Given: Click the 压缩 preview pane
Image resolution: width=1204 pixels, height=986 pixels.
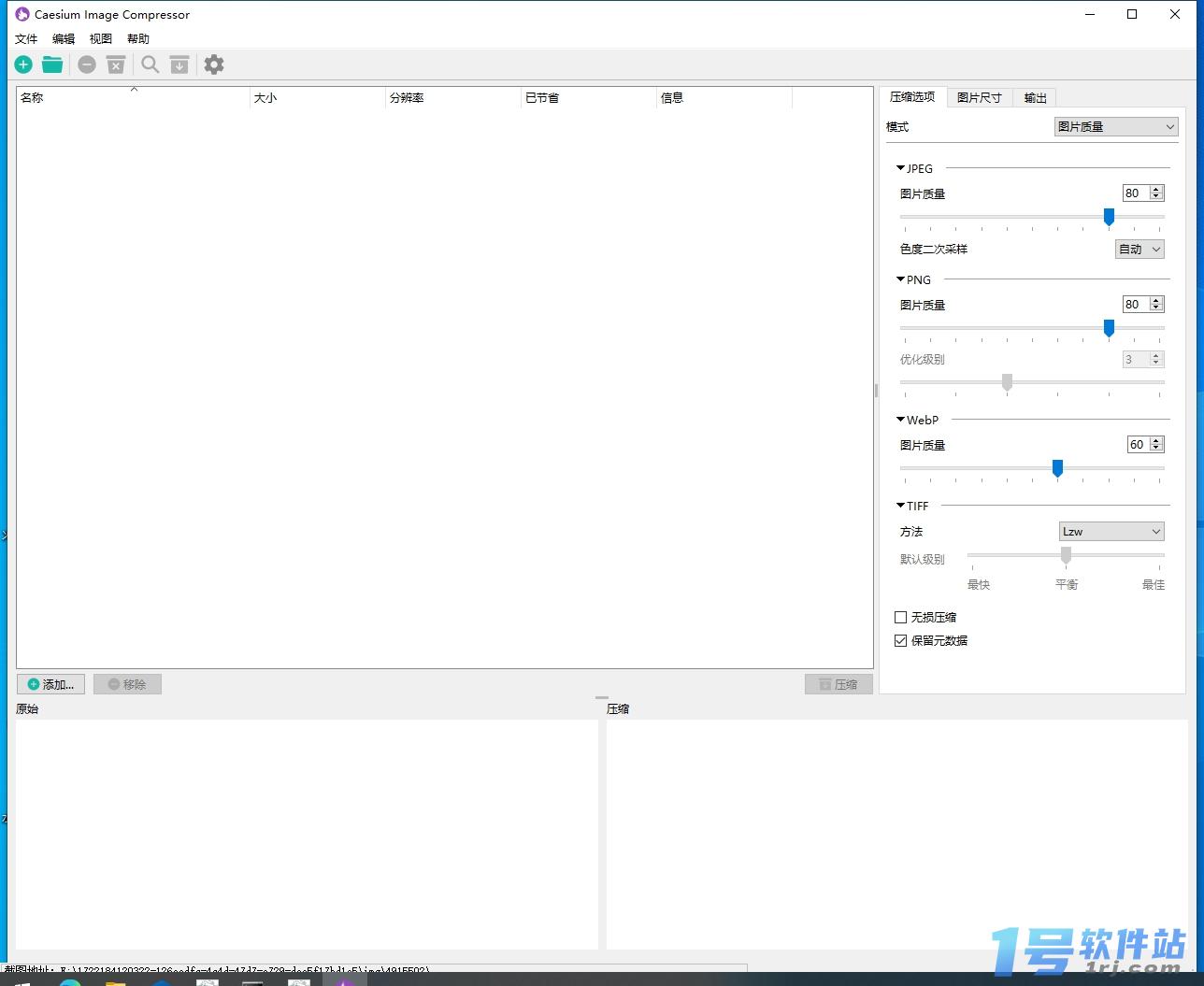Looking at the screenshot, I should point(897,835).
